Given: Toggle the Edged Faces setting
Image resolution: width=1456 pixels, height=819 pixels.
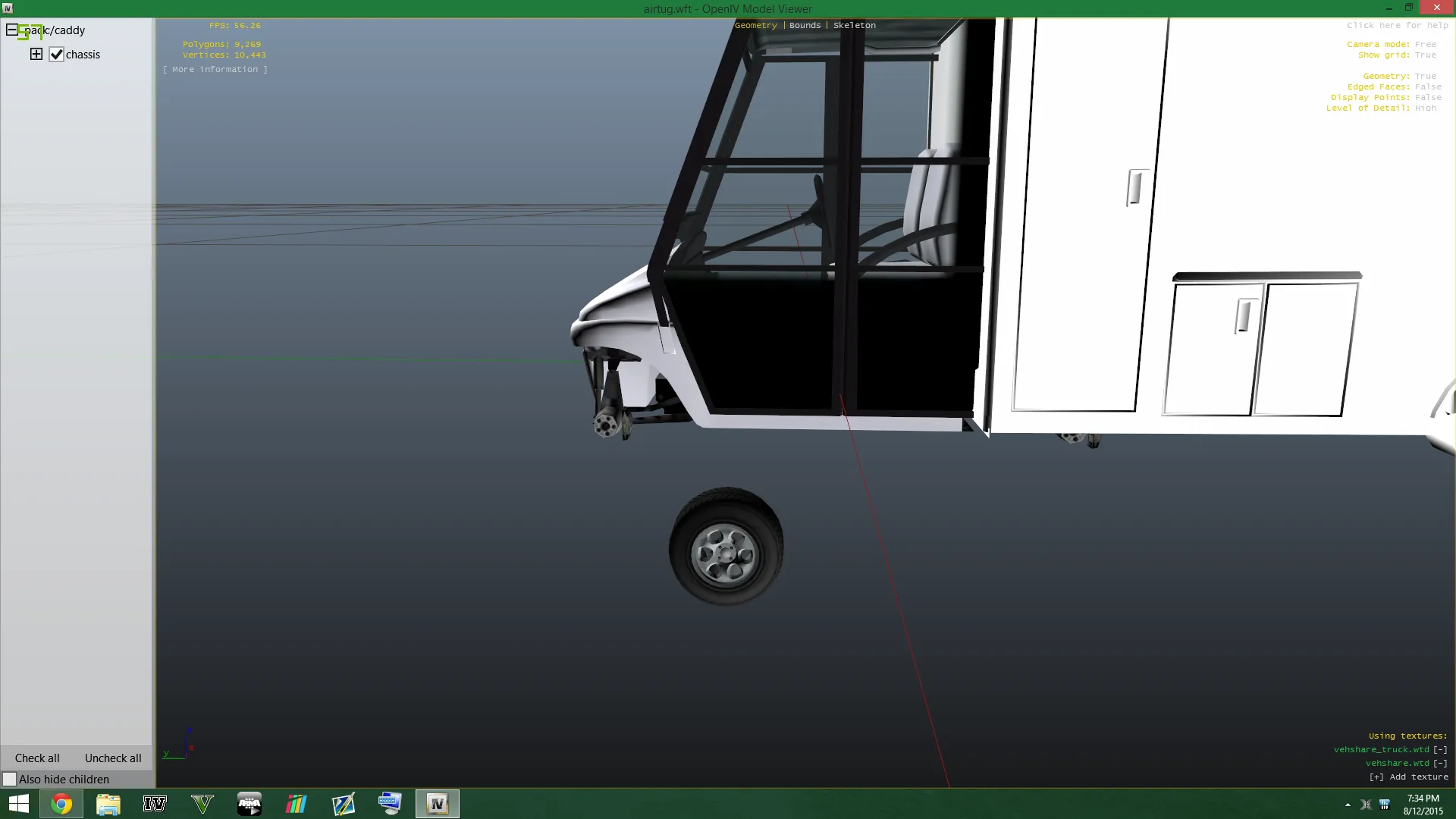Looking at the screenshot, I should pyautogui.click(x=1427, y=86).
